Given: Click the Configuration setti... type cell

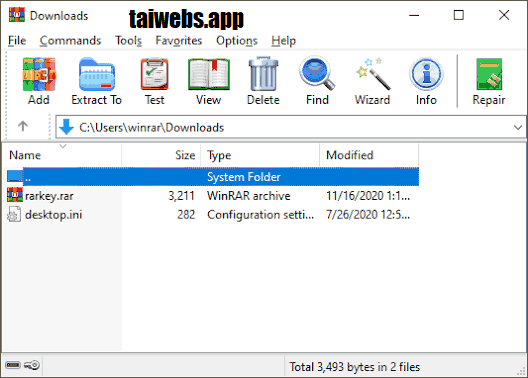Looking at the screenshot, I should pos(261,215).
